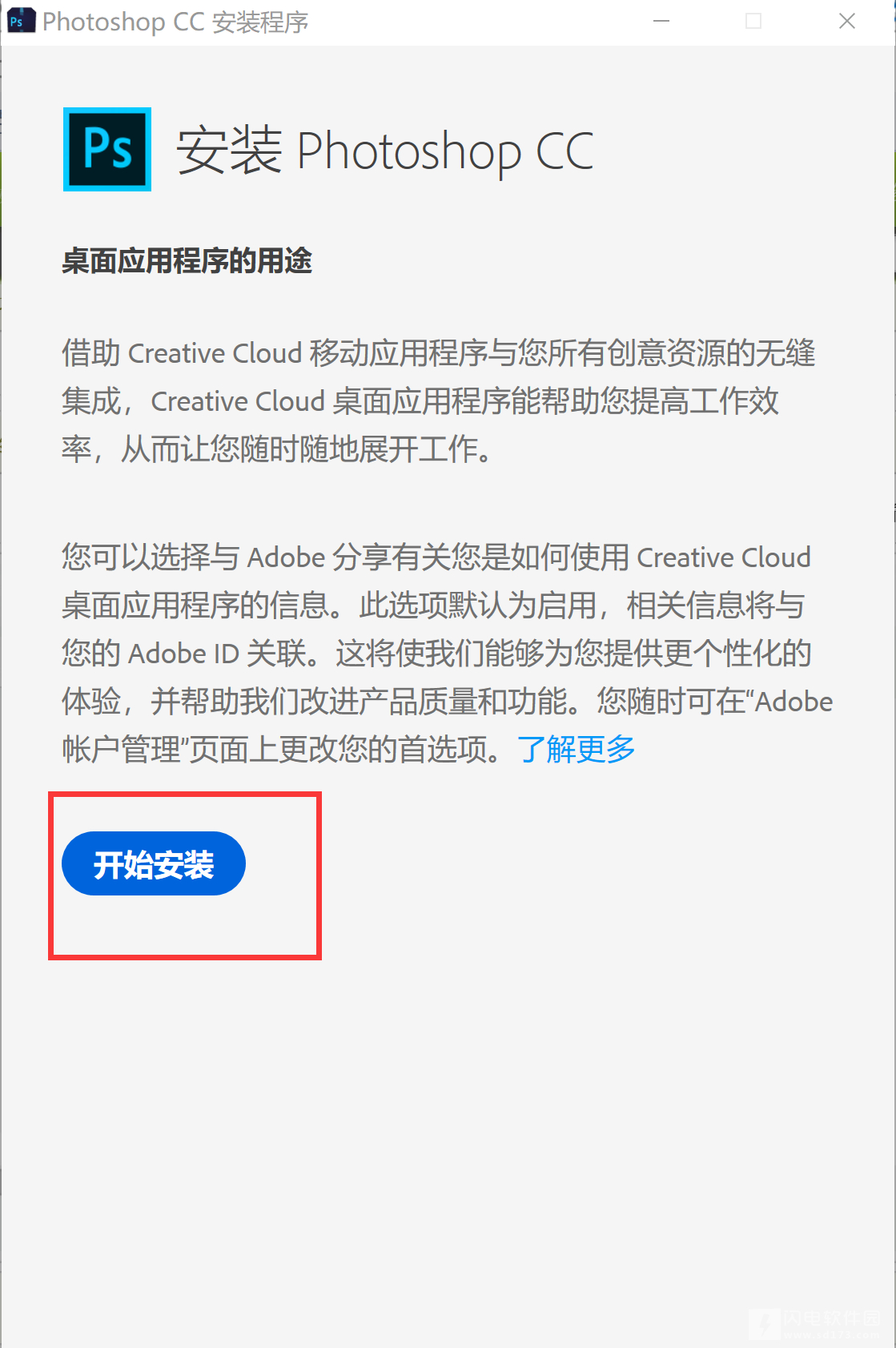Click the 安装 Photoshop CC heading

point(385,151)
